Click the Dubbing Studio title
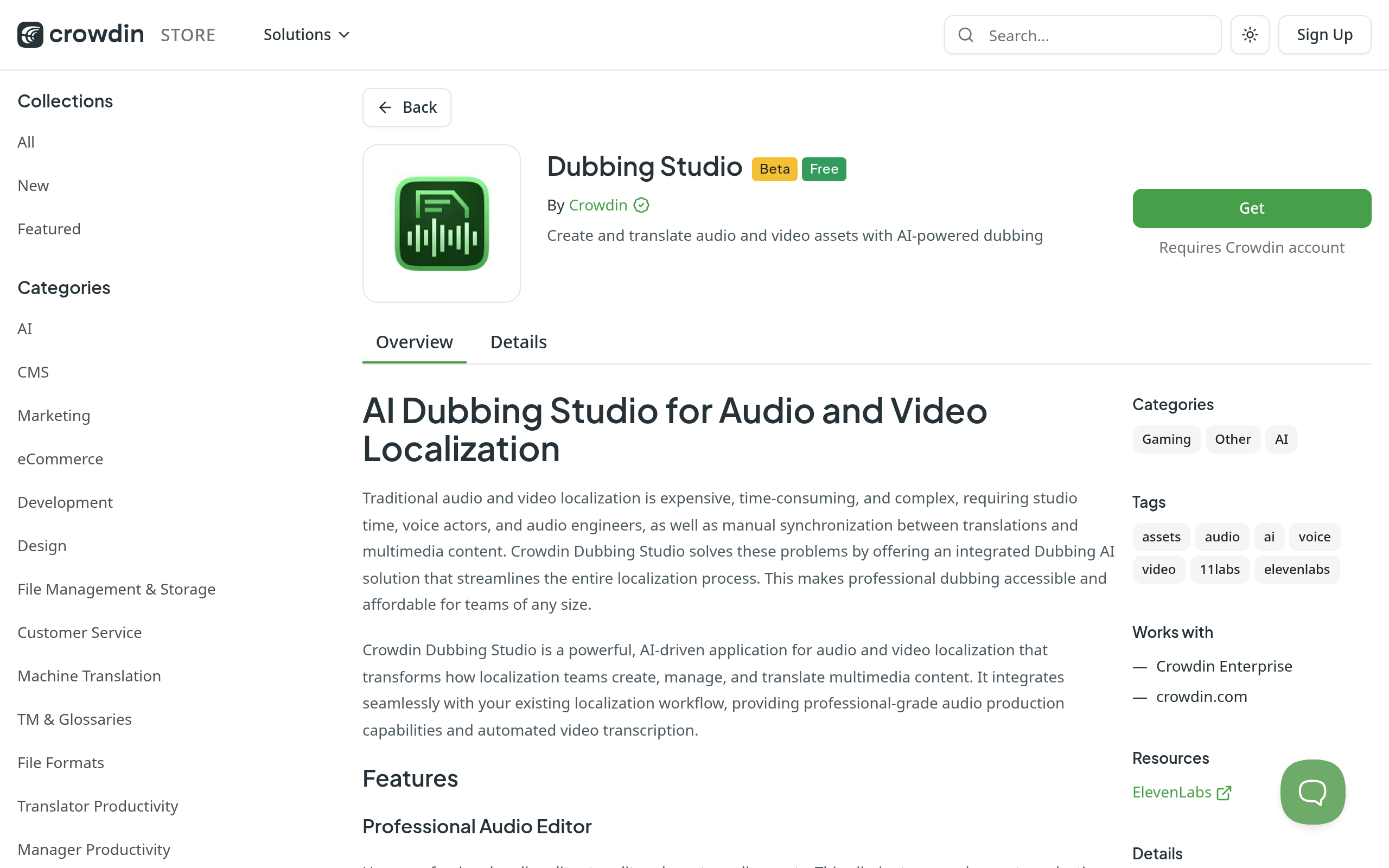Viewport: 1389px width, 868px height. tap(645, 167)
